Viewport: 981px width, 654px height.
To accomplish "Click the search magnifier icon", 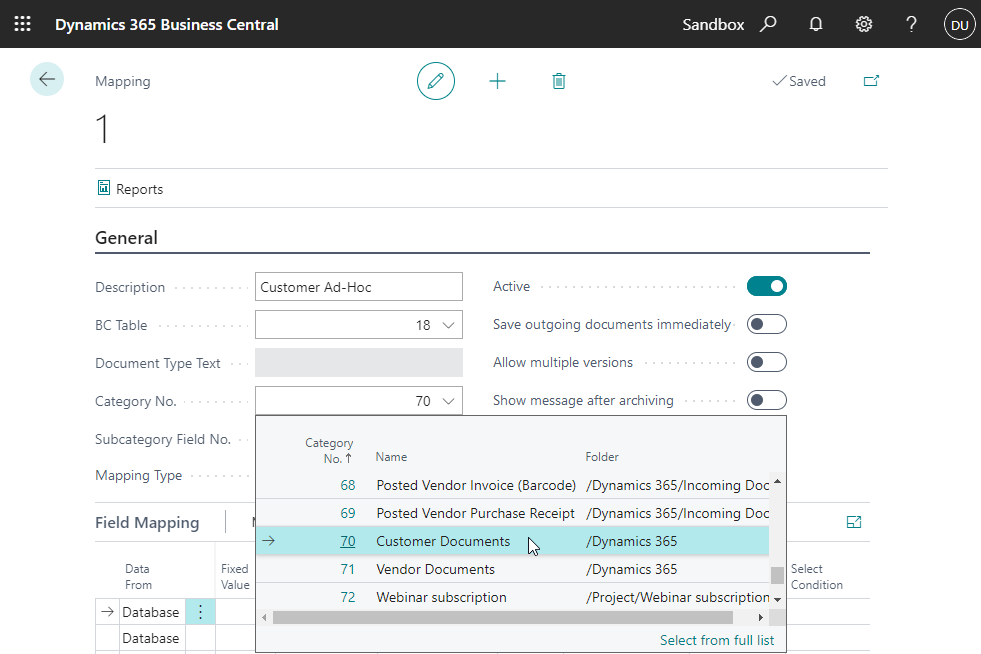I will tap(768, 24).
